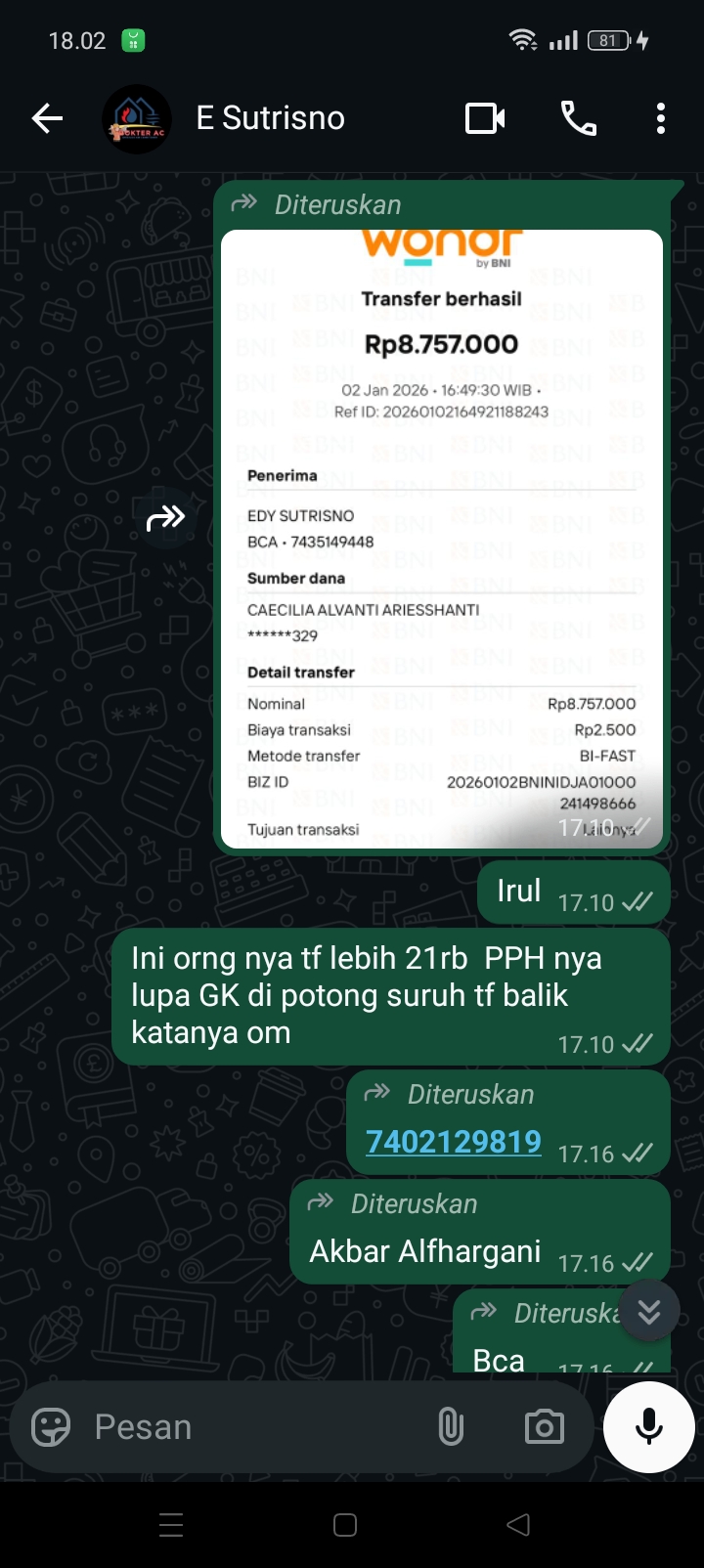Viewport: 704px width, 1568px height.
Task: Open the wondr transfer receipt image
Action: point(442,539)
